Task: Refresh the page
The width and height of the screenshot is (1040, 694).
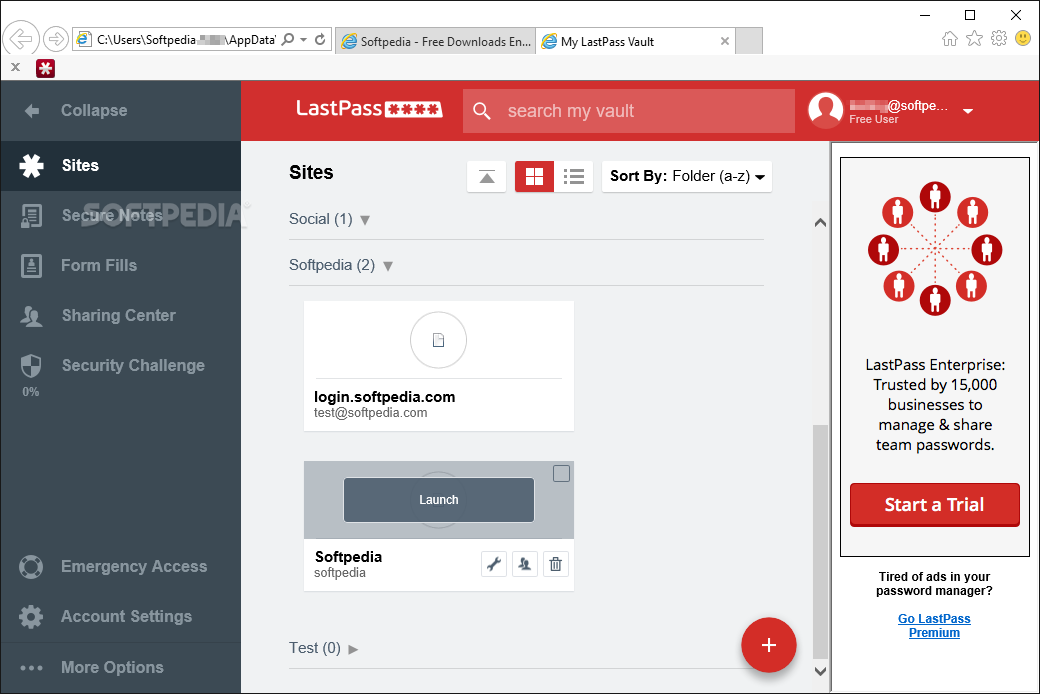Action: click(320, 39)
